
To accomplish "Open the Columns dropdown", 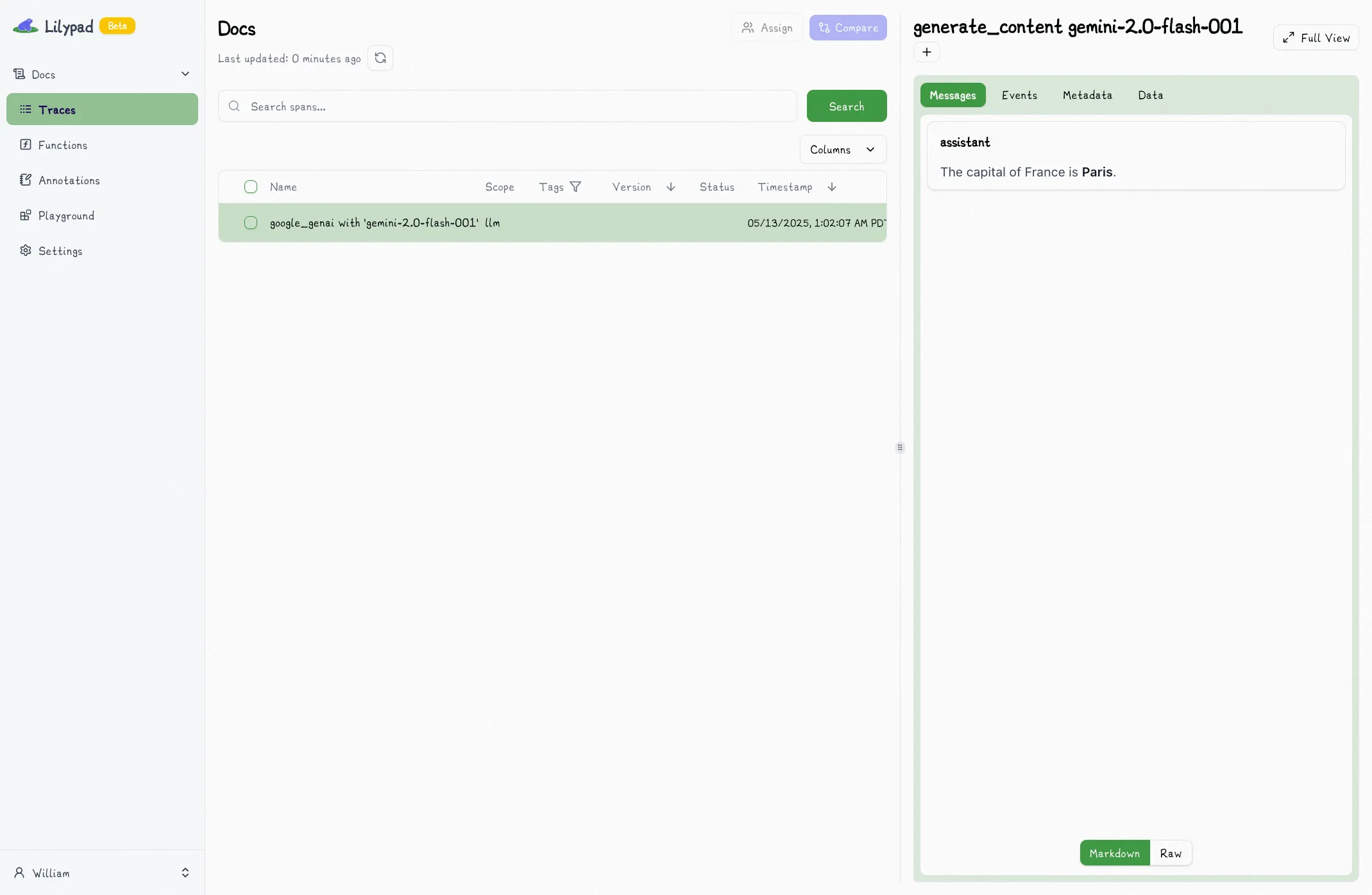I will (842, 149).
